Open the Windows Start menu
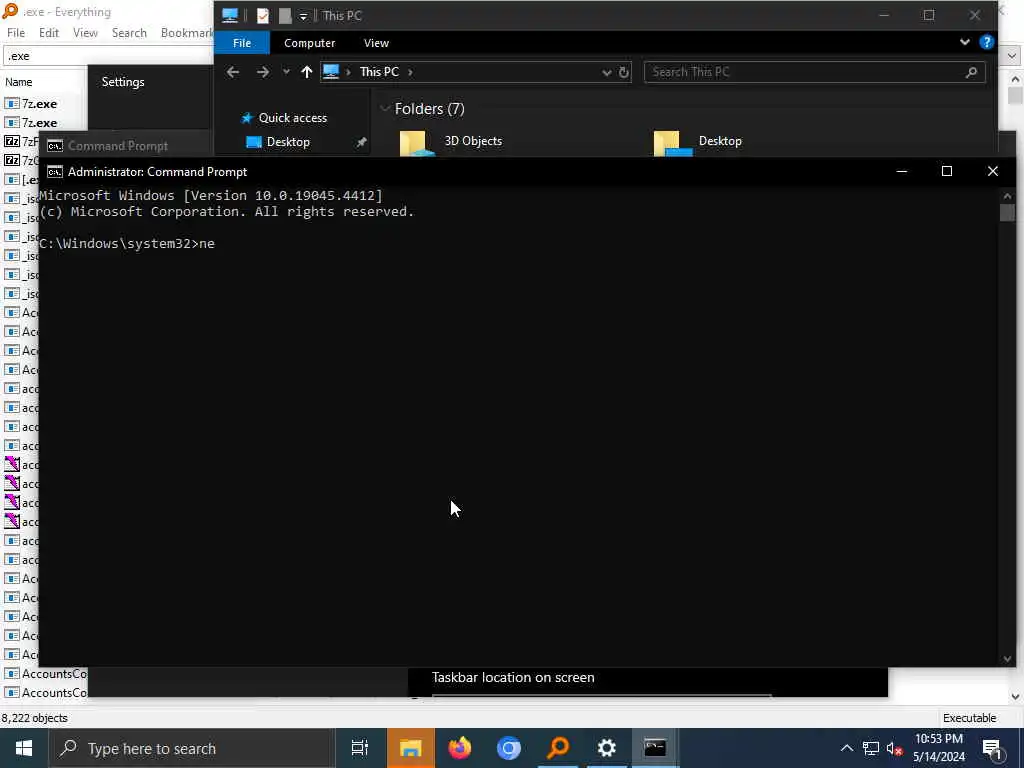The width and height of the screenshot is (1024, 768). [x=24, y=748]
